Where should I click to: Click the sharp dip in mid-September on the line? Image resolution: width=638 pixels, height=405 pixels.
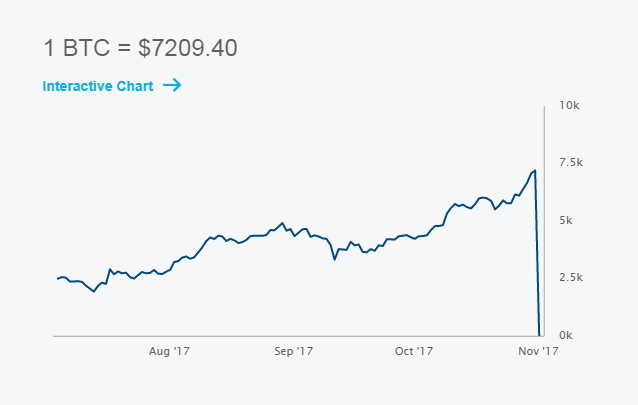334,259
